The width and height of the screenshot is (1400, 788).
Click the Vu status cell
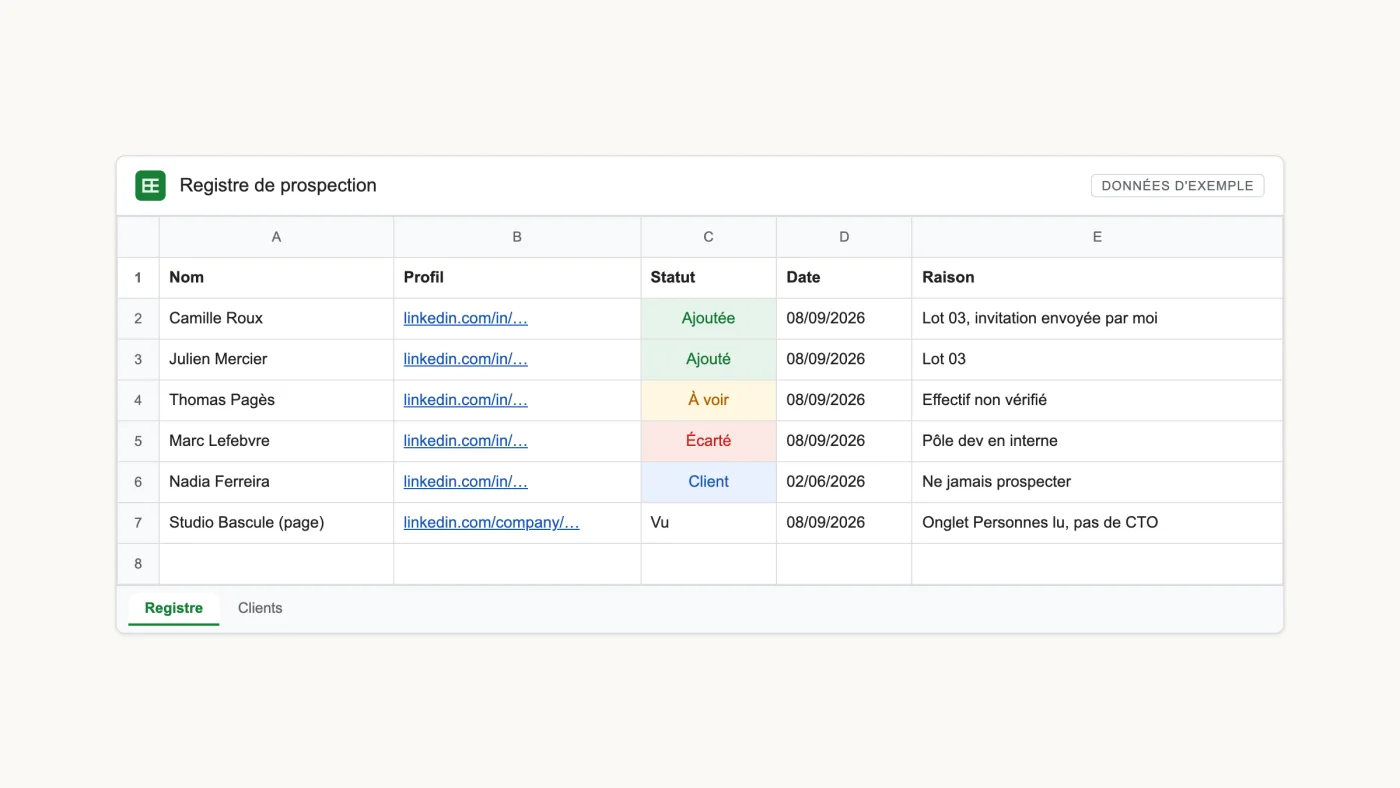(708, 524)
